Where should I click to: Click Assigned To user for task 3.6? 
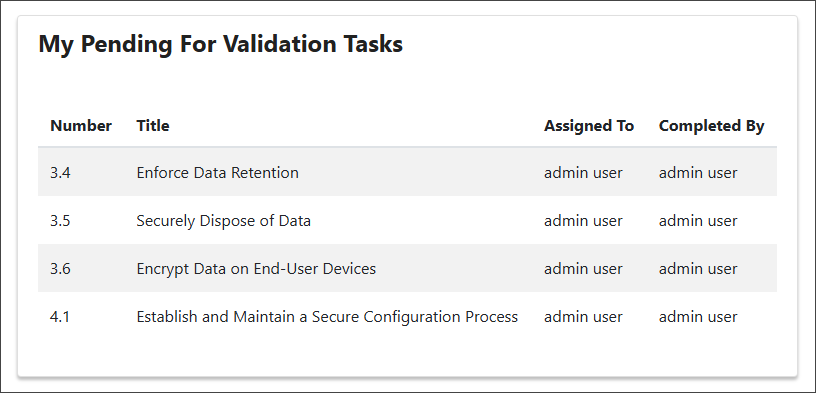583,269
